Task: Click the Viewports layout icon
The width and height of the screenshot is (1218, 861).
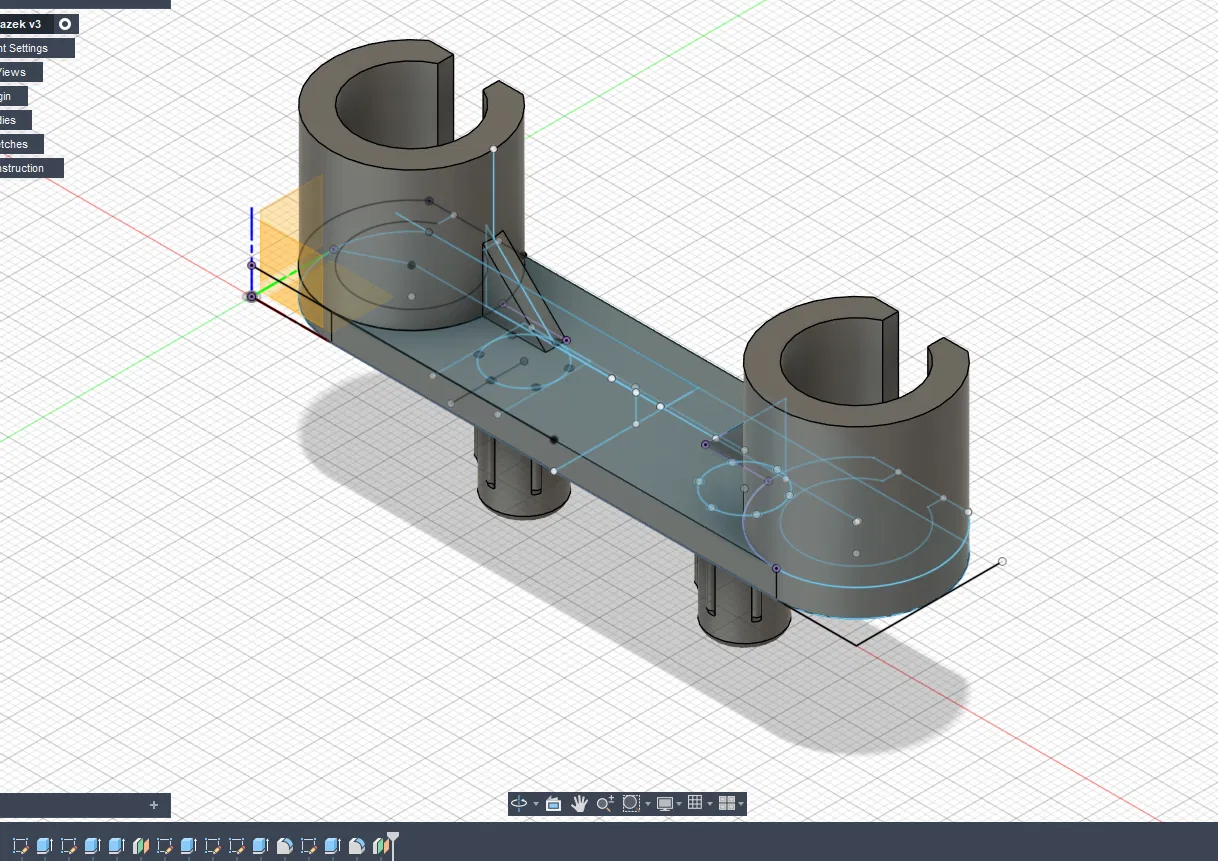Action: (727, 803)
